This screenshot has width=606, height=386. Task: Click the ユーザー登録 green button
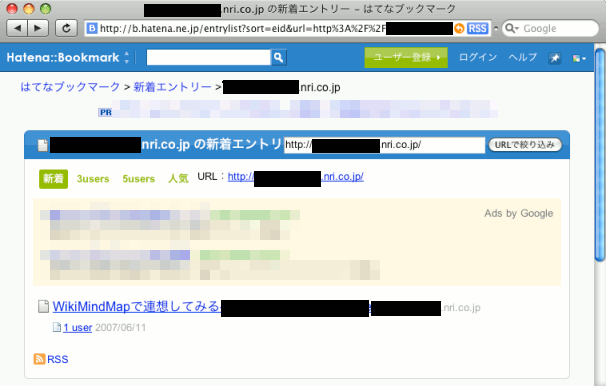pyautogui.click(x=406, y=58)
